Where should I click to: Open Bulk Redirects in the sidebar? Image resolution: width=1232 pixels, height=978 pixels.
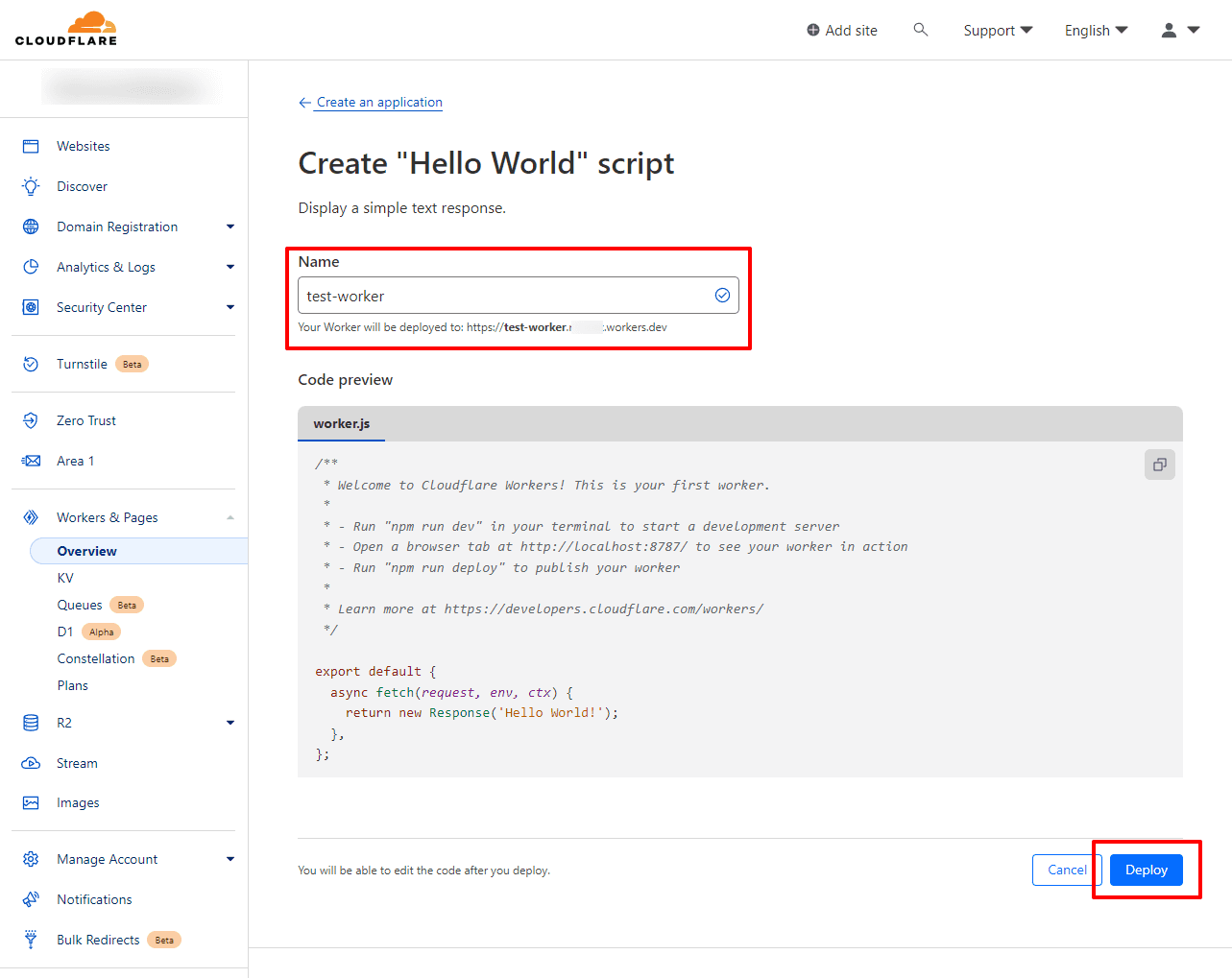pos(98,940)
